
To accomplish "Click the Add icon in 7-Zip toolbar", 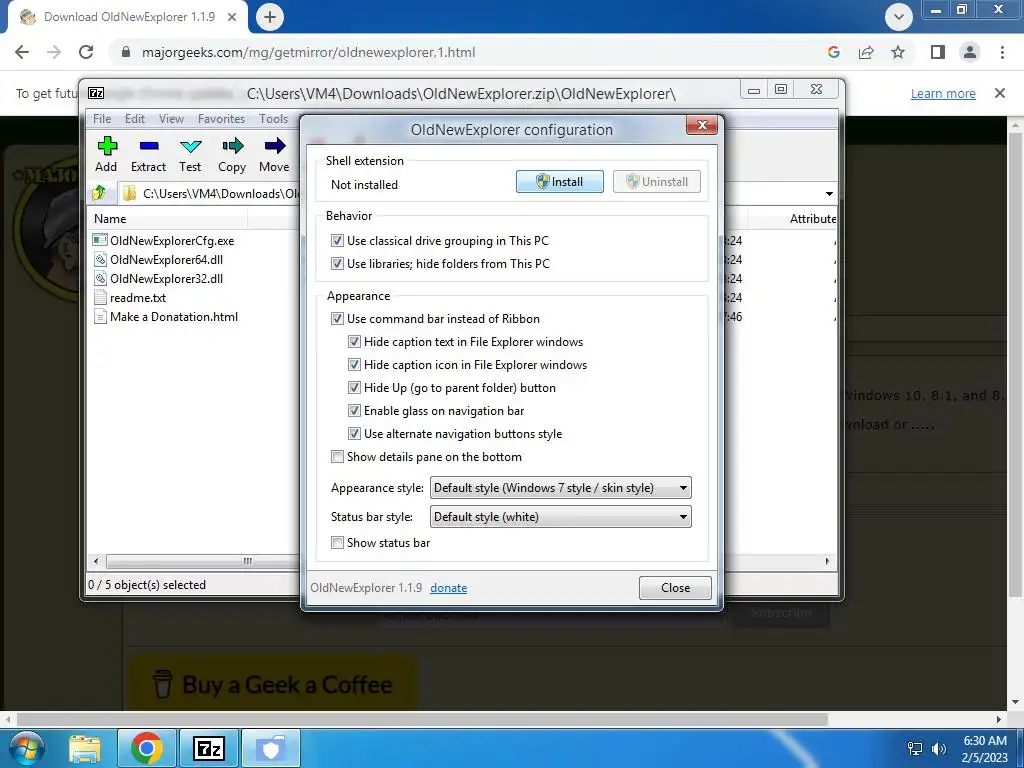I will coord(106,146).
